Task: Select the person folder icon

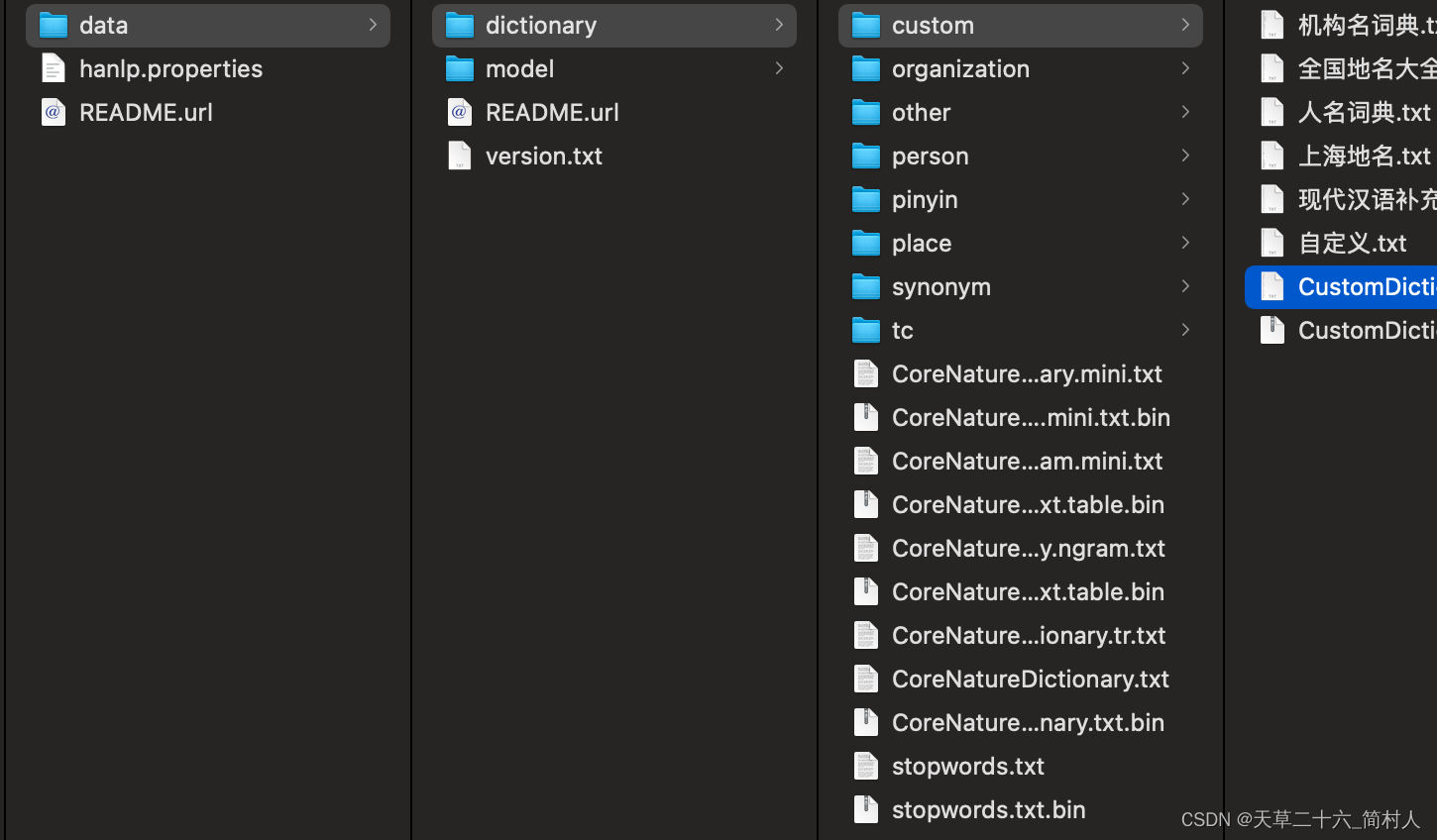Action: point(865,156)
